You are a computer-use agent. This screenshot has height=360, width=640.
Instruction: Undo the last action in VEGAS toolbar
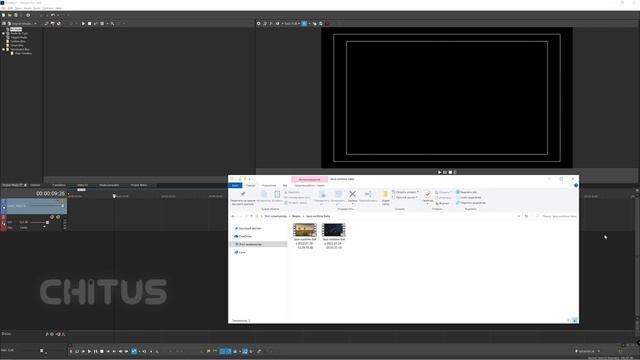(52, 15)
